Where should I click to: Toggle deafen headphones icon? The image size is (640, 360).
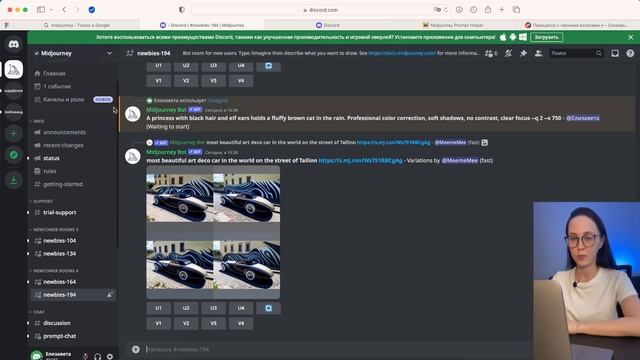coord(98,356)
